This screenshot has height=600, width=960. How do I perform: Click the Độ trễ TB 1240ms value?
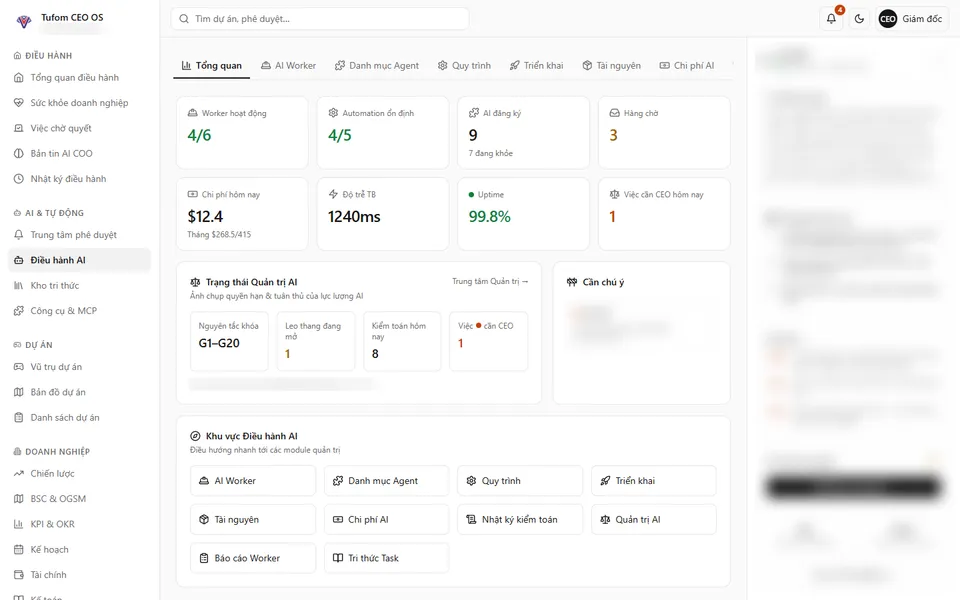point(354,217)
